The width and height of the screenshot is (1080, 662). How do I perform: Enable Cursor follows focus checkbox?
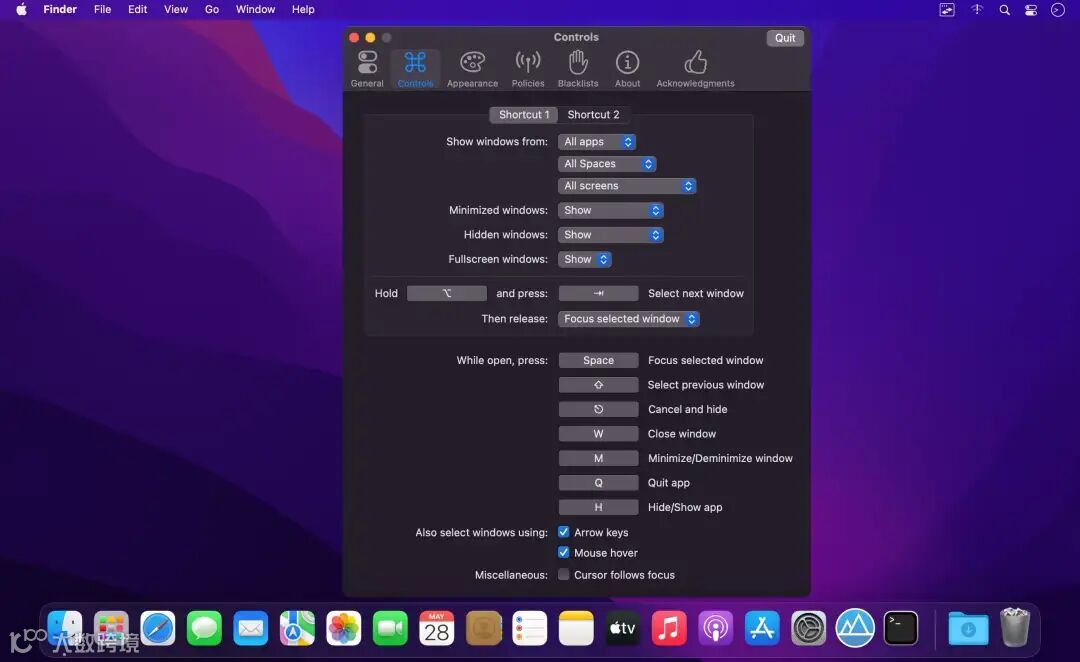563,575
